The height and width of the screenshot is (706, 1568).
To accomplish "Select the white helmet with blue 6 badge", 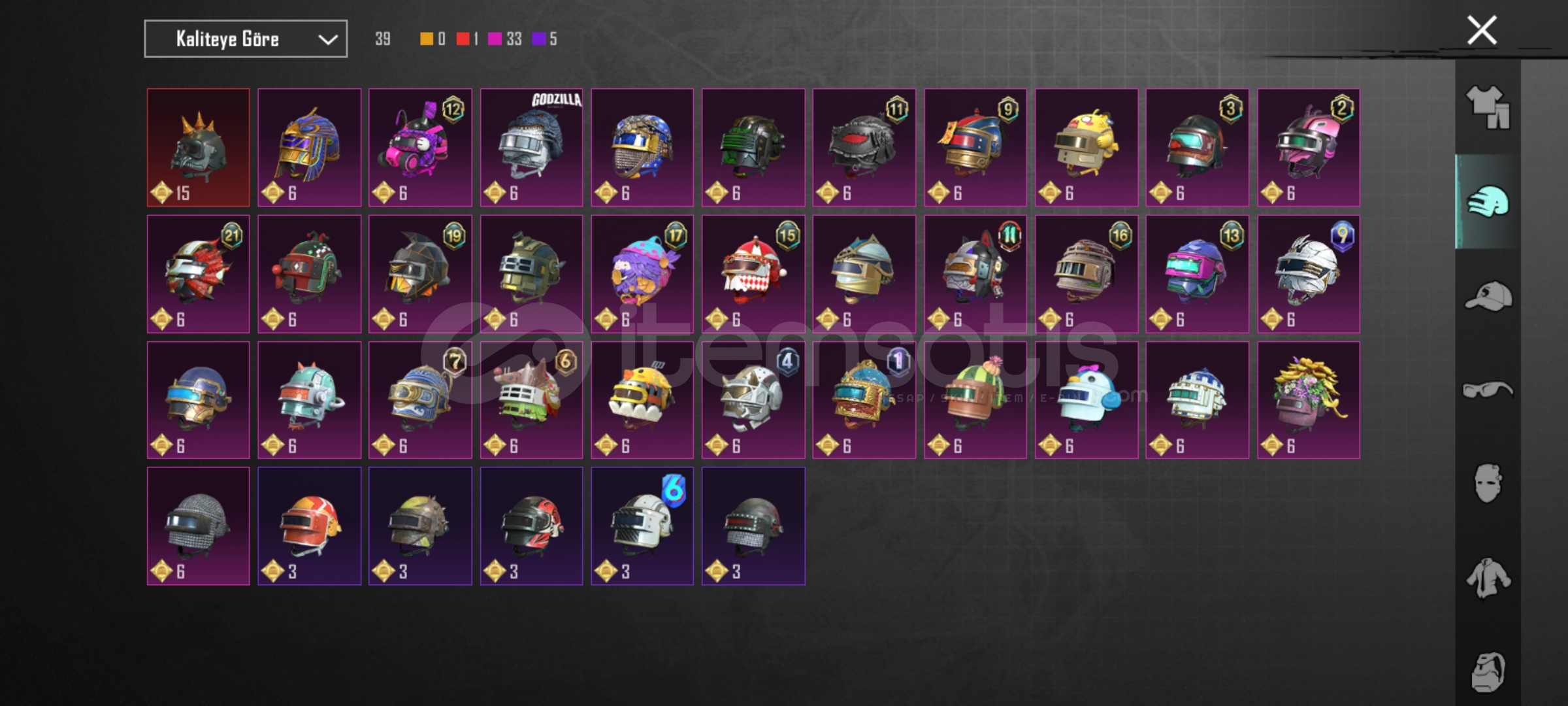I will click(x=642, y=526).
